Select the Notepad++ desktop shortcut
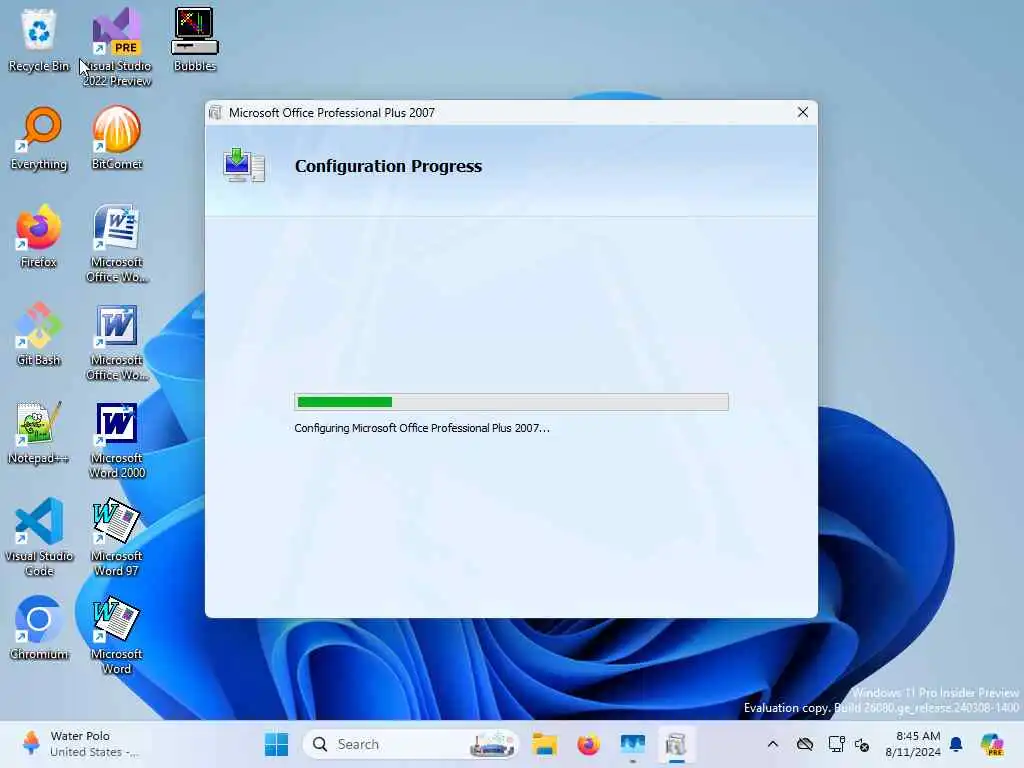Image resolution: width=1024 pixels, height=768 pixels. (39, 432)
